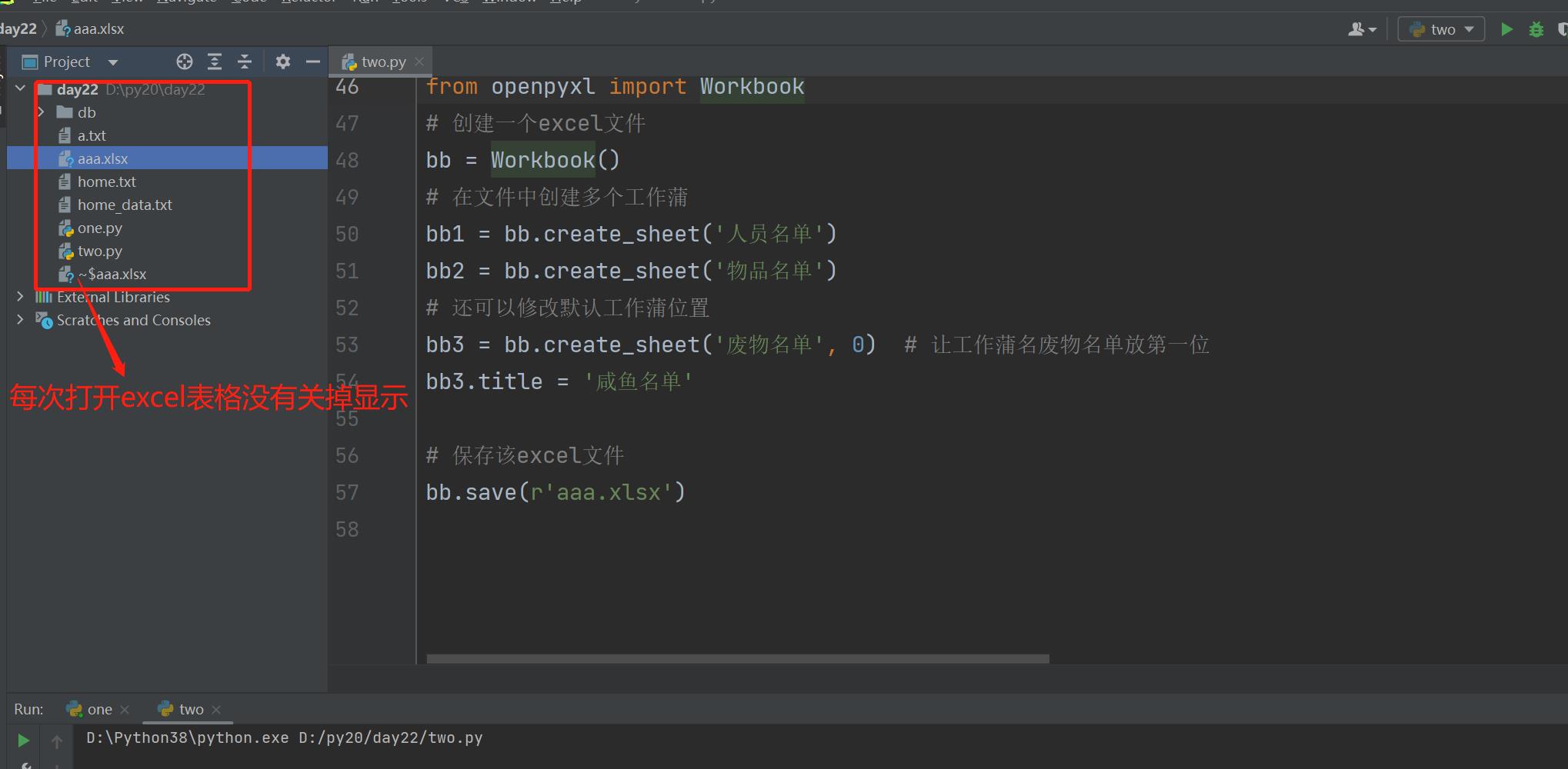Click on bb1 create_sheet line

[632, 234]
